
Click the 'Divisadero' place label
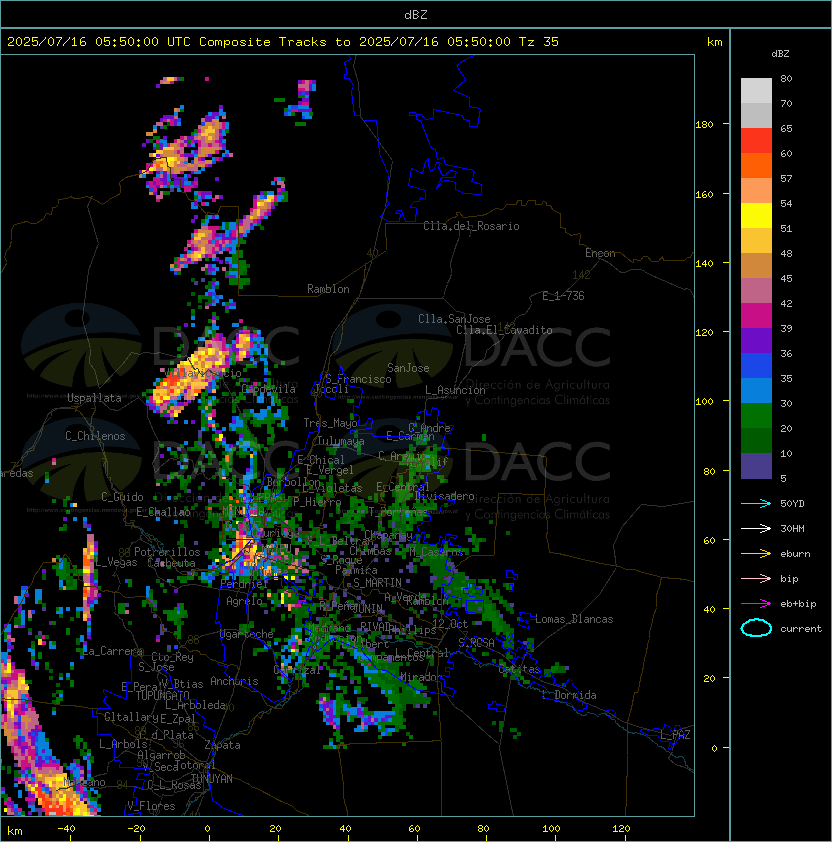click(444, 496)
